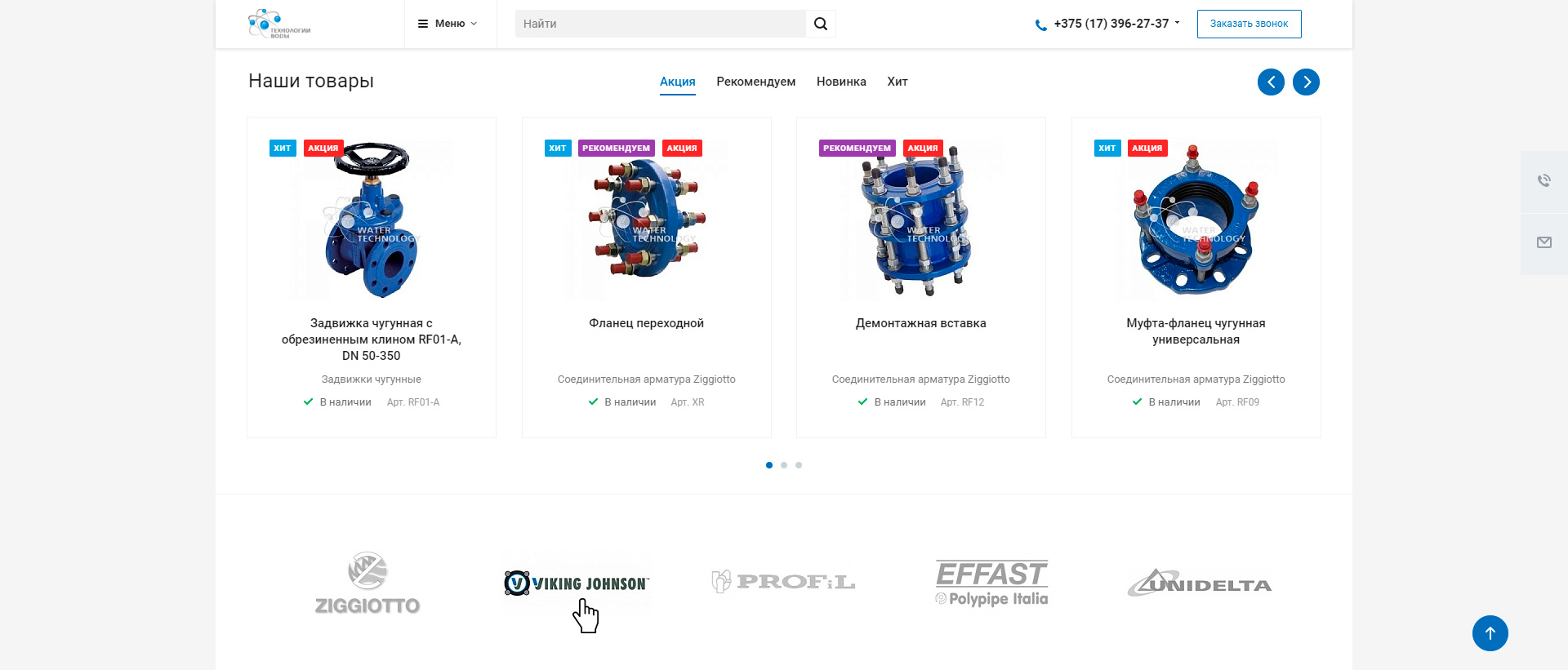This screenshot has width=1568, height=670.
Task: Expand the Меню dropdown
Action: [448, 24]
